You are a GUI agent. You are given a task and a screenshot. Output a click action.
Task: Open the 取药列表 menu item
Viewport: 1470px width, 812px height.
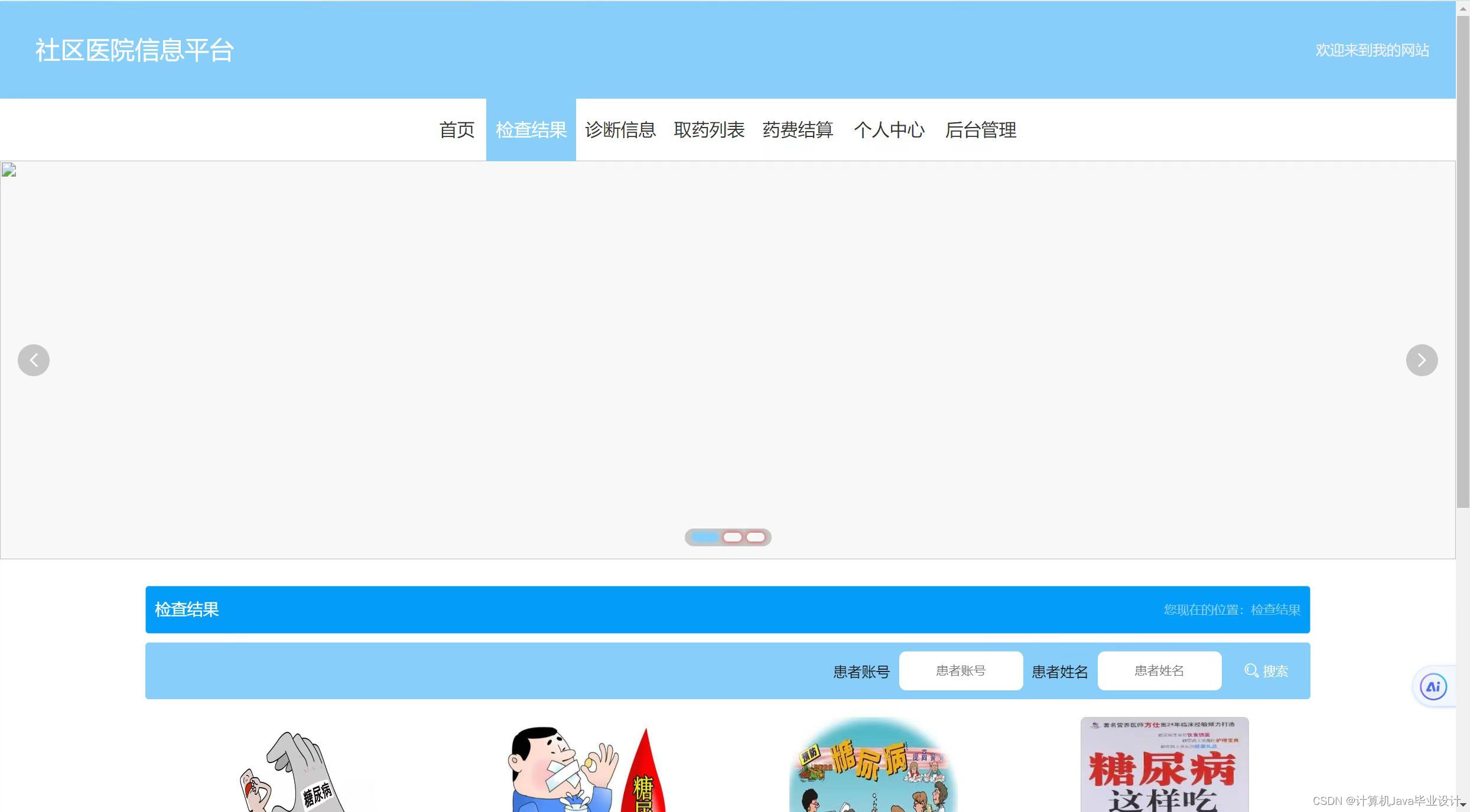click(709, 130)
